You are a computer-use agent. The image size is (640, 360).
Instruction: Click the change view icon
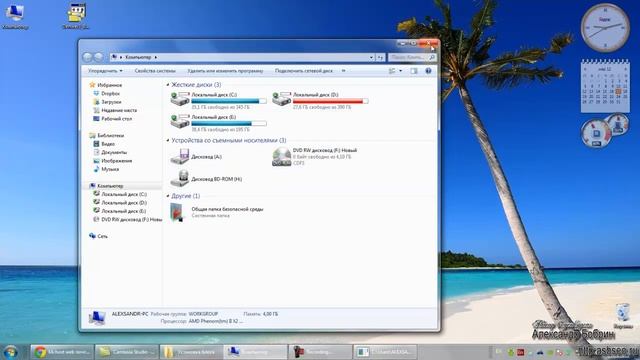(x=392, y=71)
